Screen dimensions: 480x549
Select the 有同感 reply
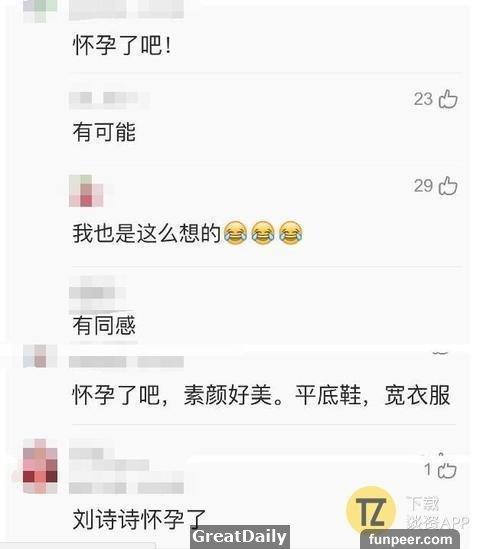(104, 325)
